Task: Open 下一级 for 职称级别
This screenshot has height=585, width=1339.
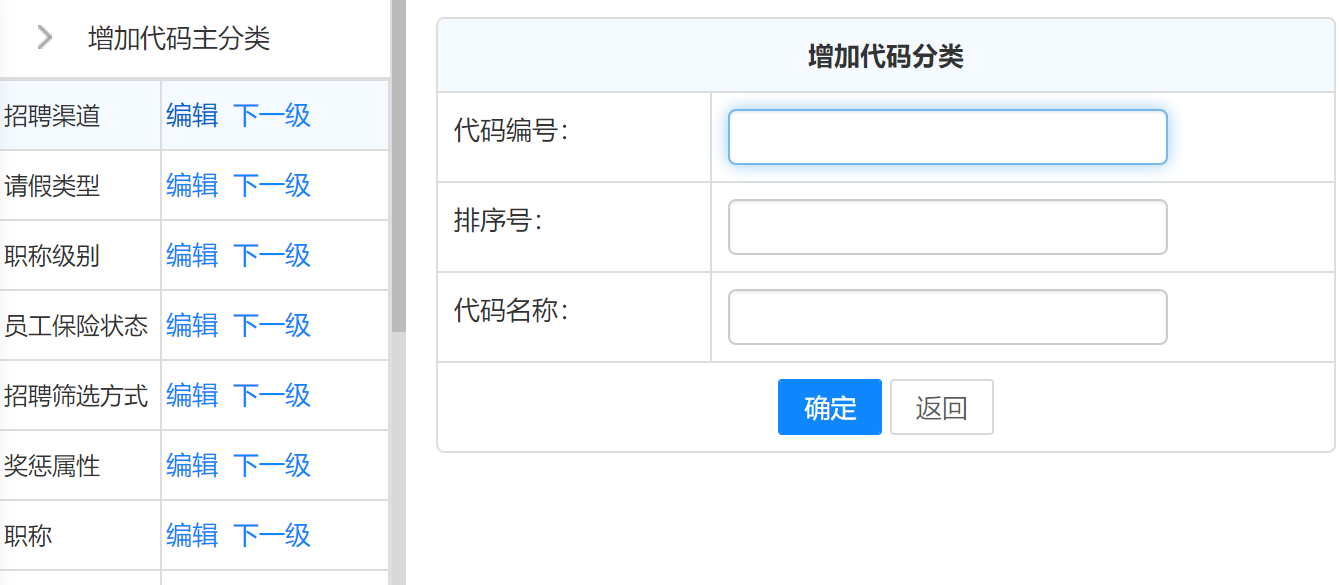Action: pyautogui.click(x=272, y=256)
